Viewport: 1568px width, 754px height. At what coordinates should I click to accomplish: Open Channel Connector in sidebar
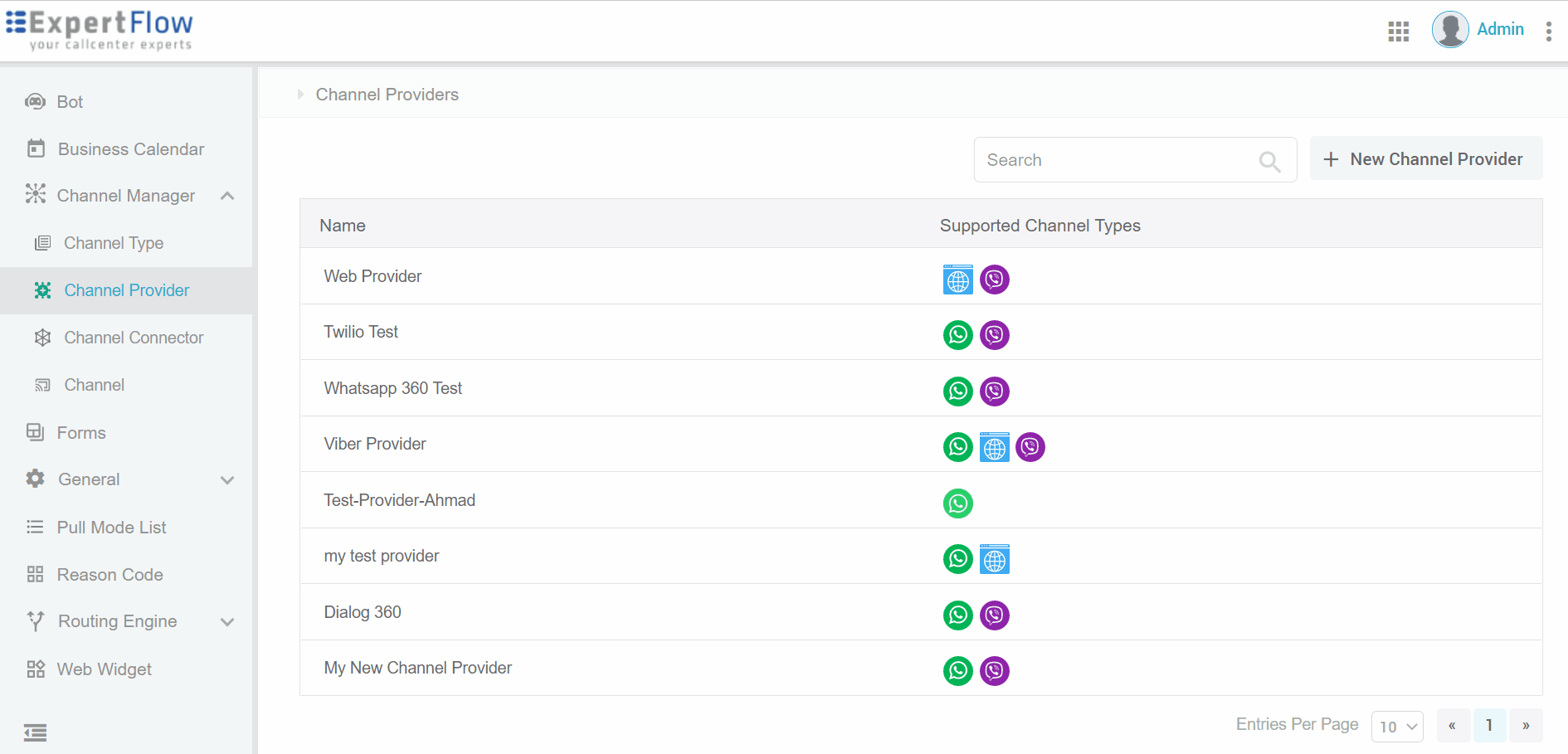[134, 338]
